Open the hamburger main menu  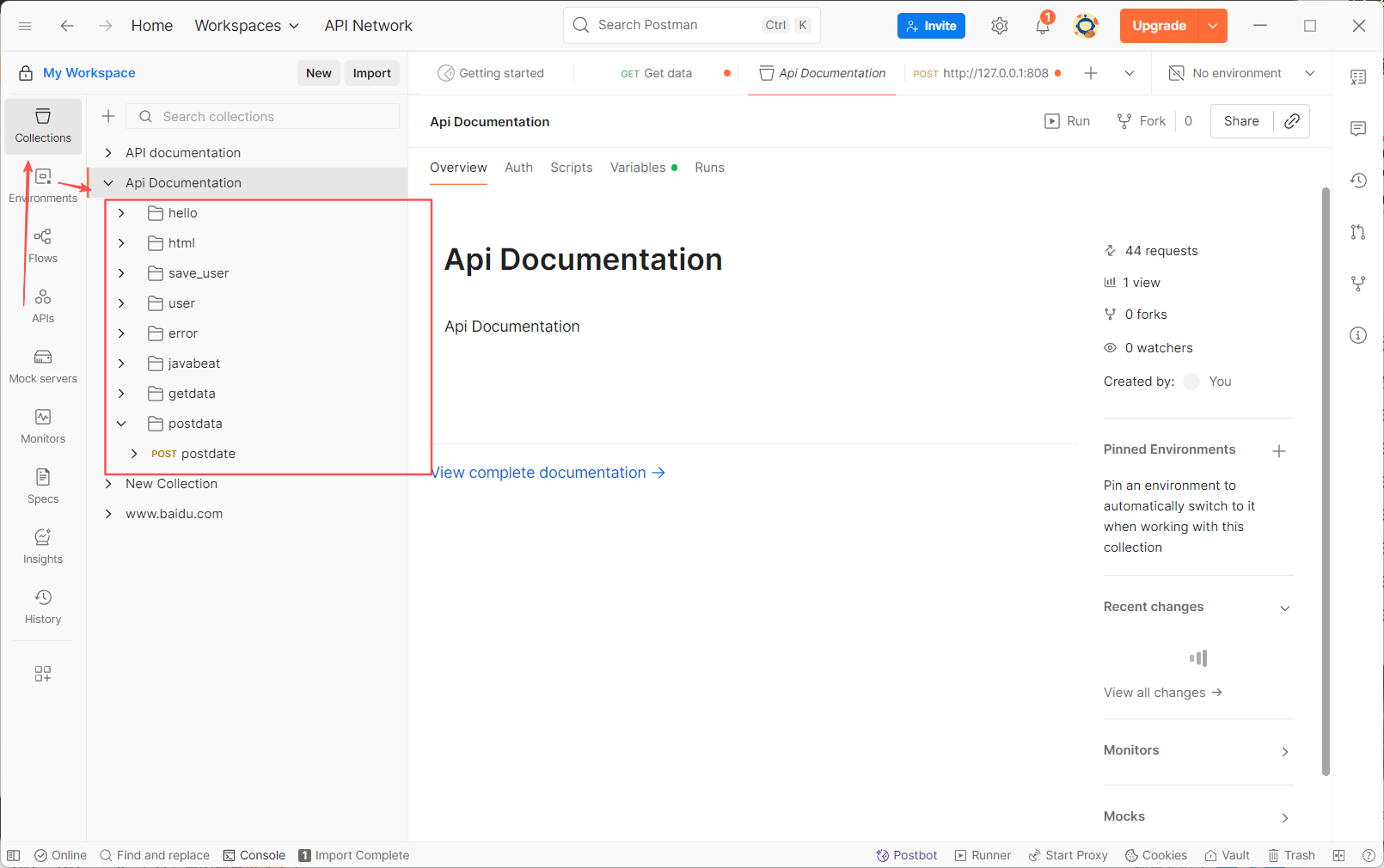point(25,26)
